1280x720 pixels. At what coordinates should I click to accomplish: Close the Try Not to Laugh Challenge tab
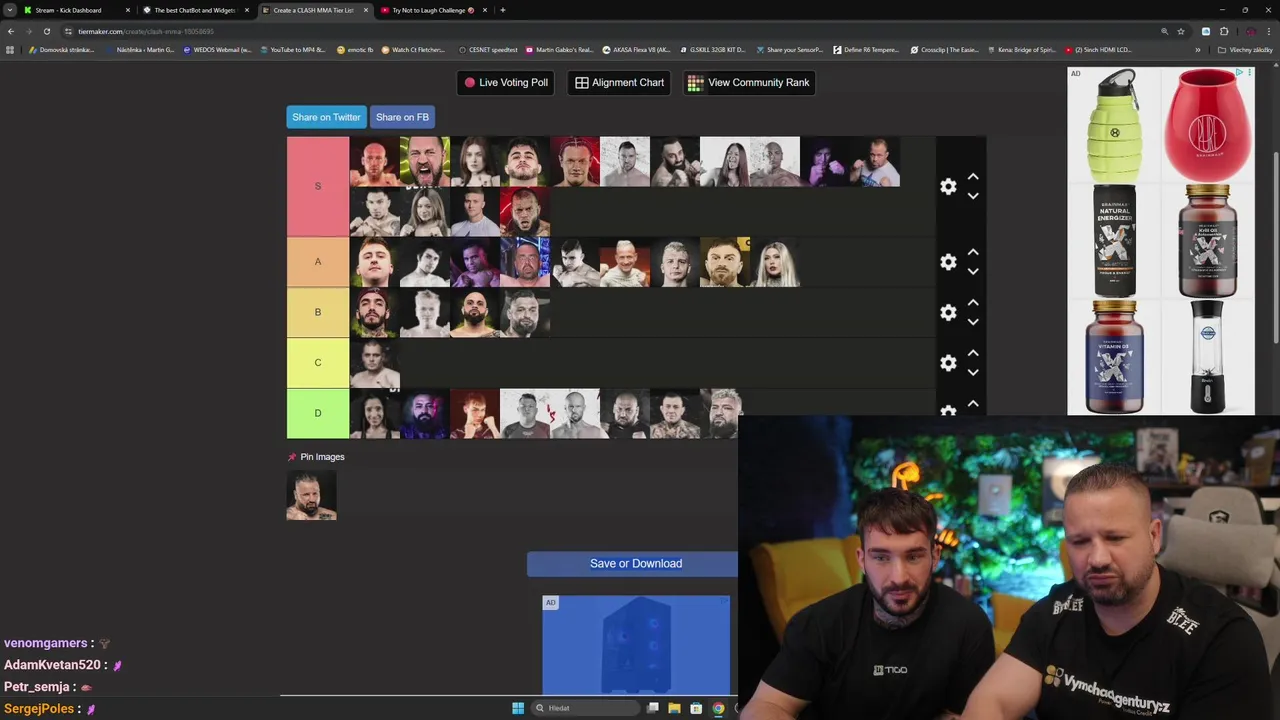[x=485, y=10]
